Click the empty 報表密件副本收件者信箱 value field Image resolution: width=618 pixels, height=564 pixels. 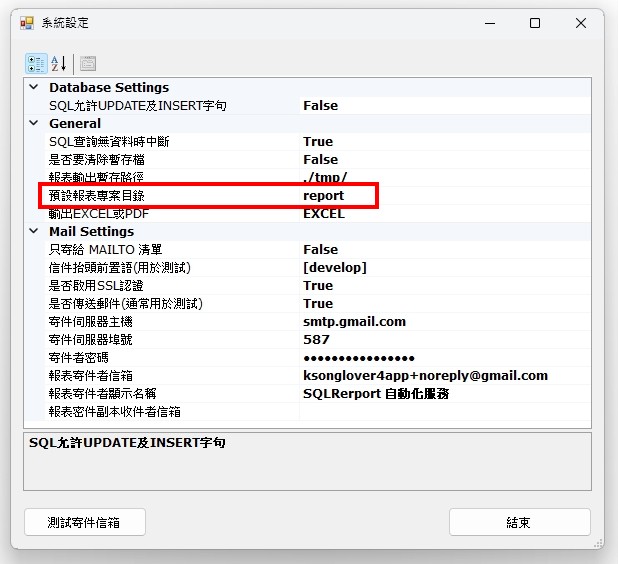[x=440, y=412]
